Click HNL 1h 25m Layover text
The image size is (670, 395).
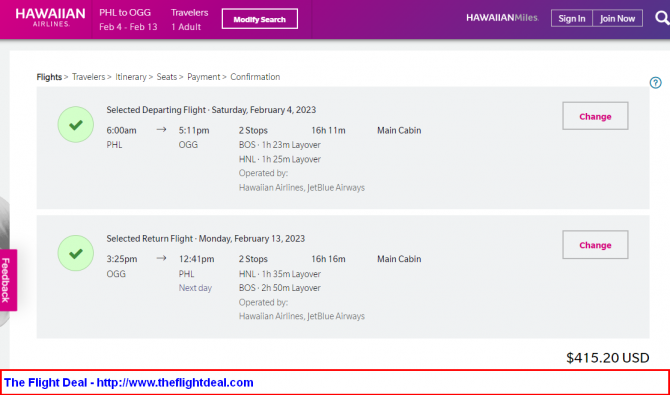pos(279,159)
